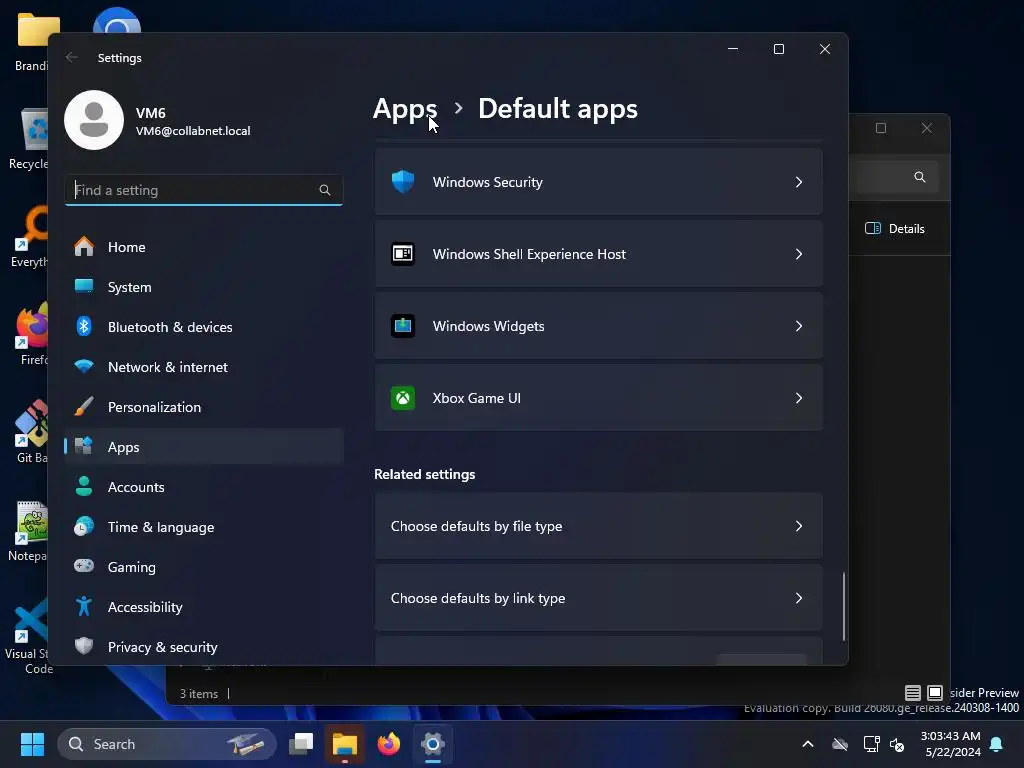Toggle Details pane in File Explorer window
The width and height of the screenshot is (1024, 768).
click(895, 229)
